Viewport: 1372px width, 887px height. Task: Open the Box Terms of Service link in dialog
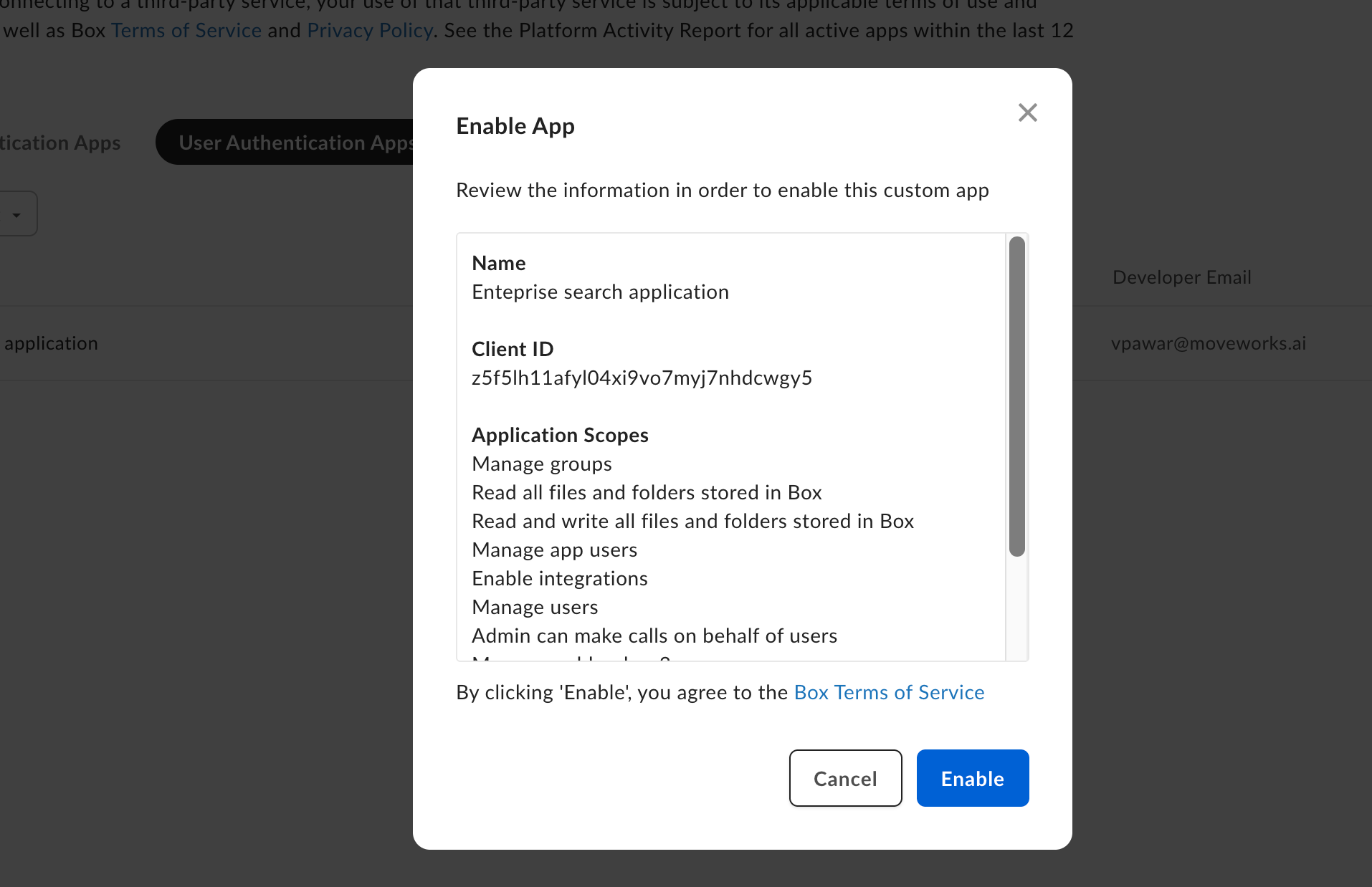click(889, 692)
